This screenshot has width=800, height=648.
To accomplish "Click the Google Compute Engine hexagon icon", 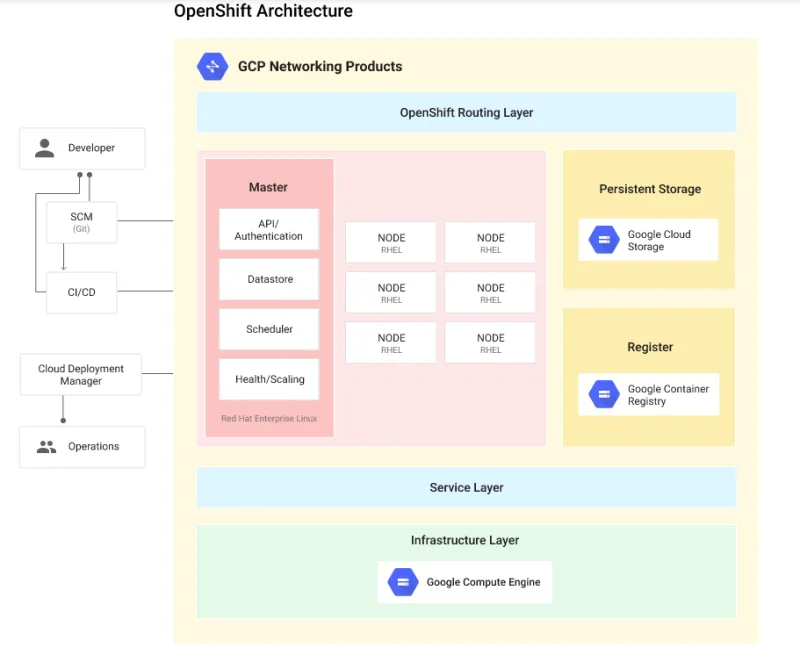I will [403, 582].
